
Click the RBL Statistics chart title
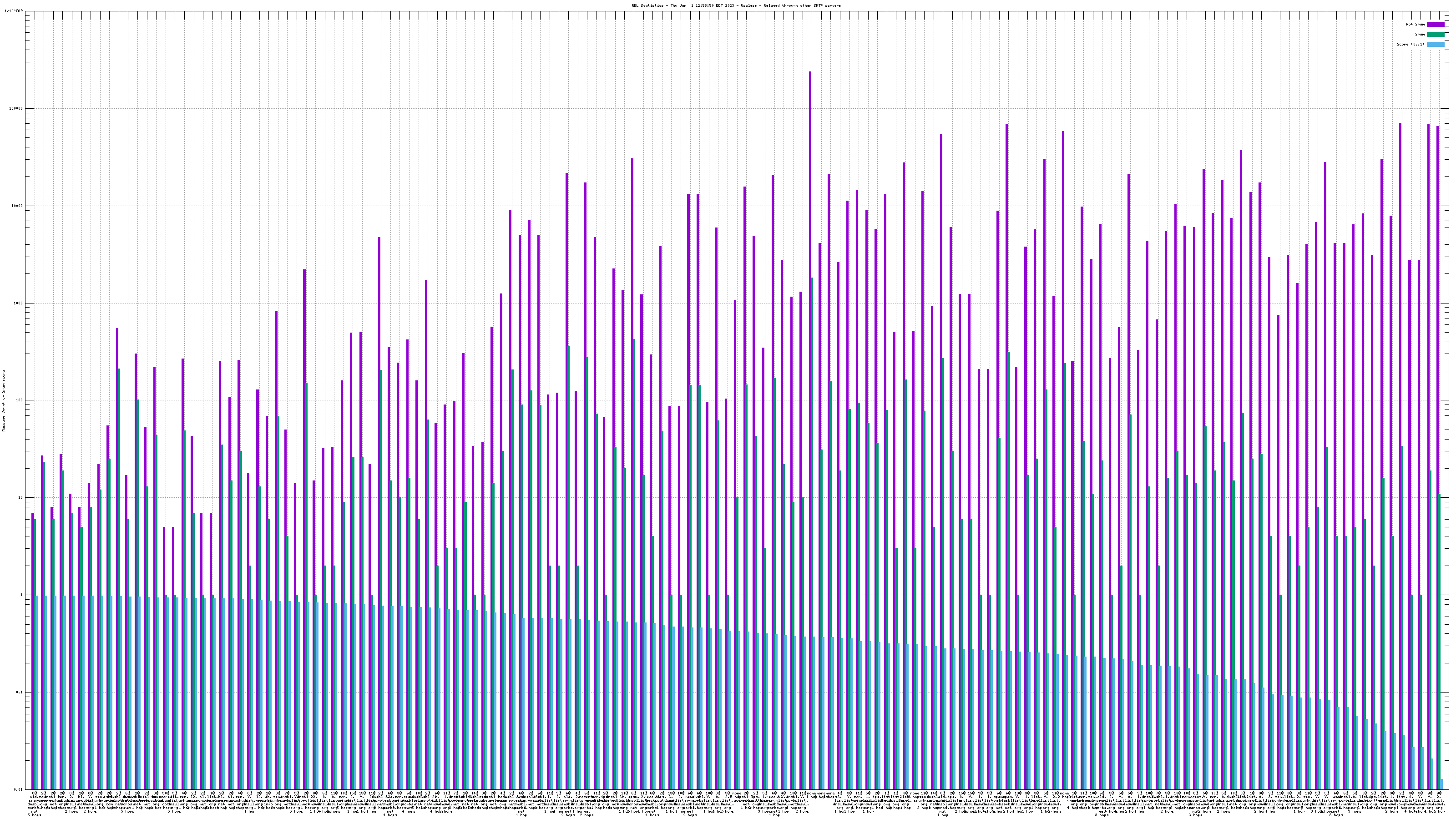(736, 5)
